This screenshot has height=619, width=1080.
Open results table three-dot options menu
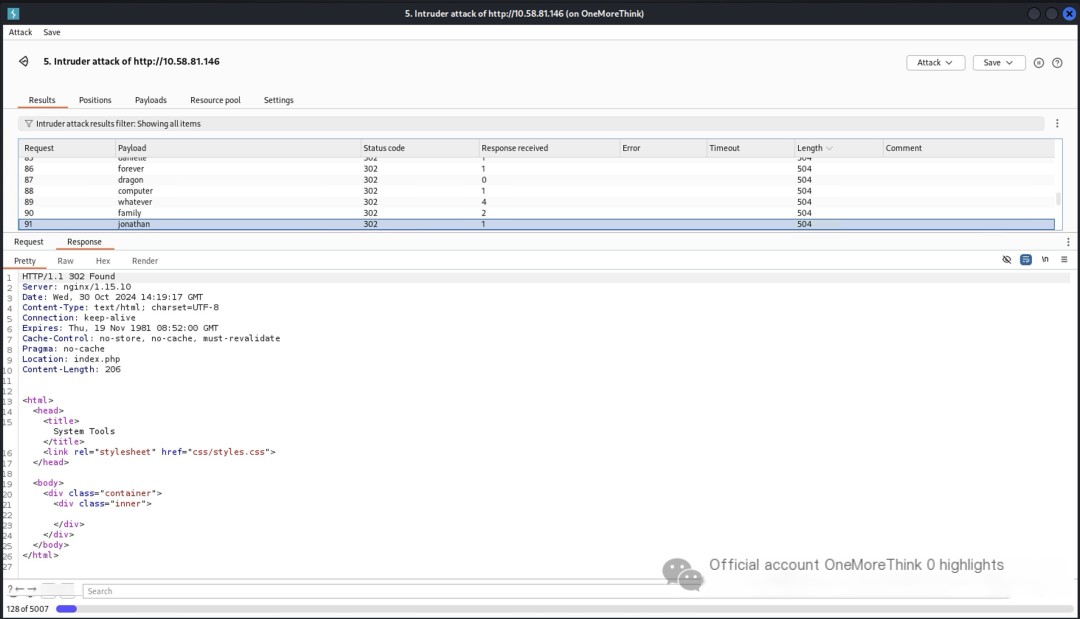point(1057,123)
